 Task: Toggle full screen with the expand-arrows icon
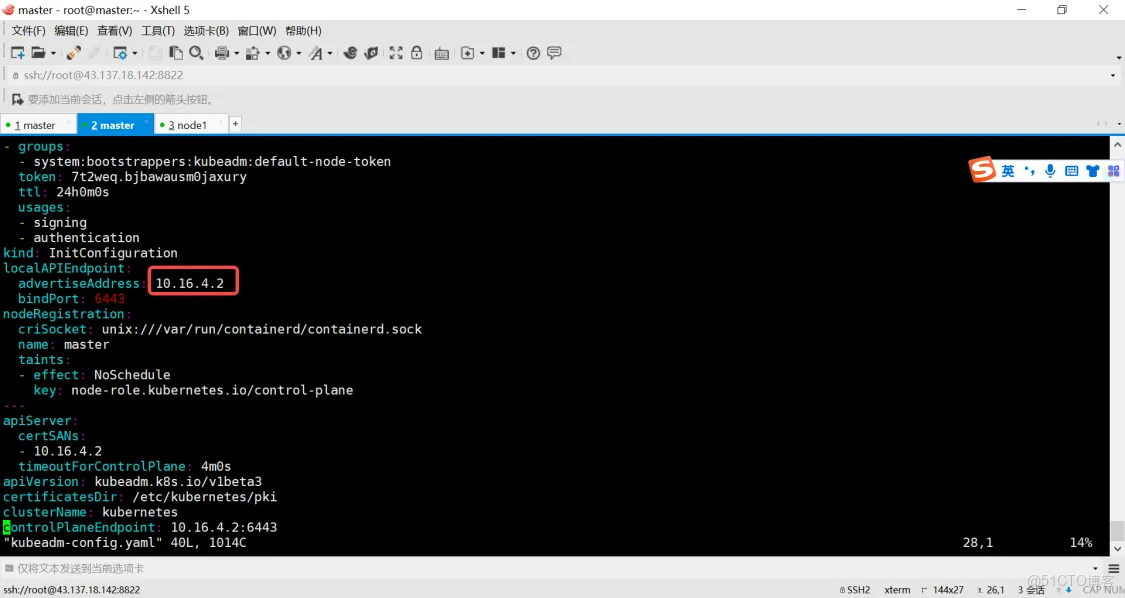tap(396, 53)
